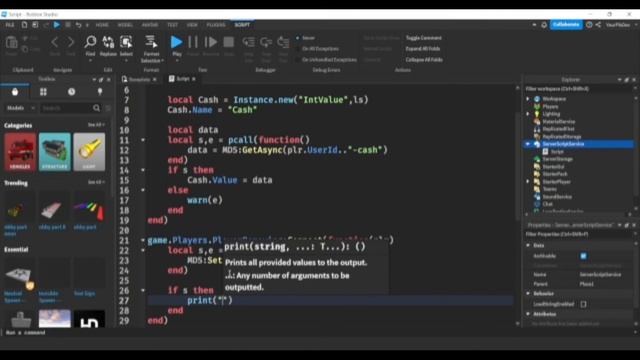Click the Collaborate button
640x360 pixels.
point(566,25)
